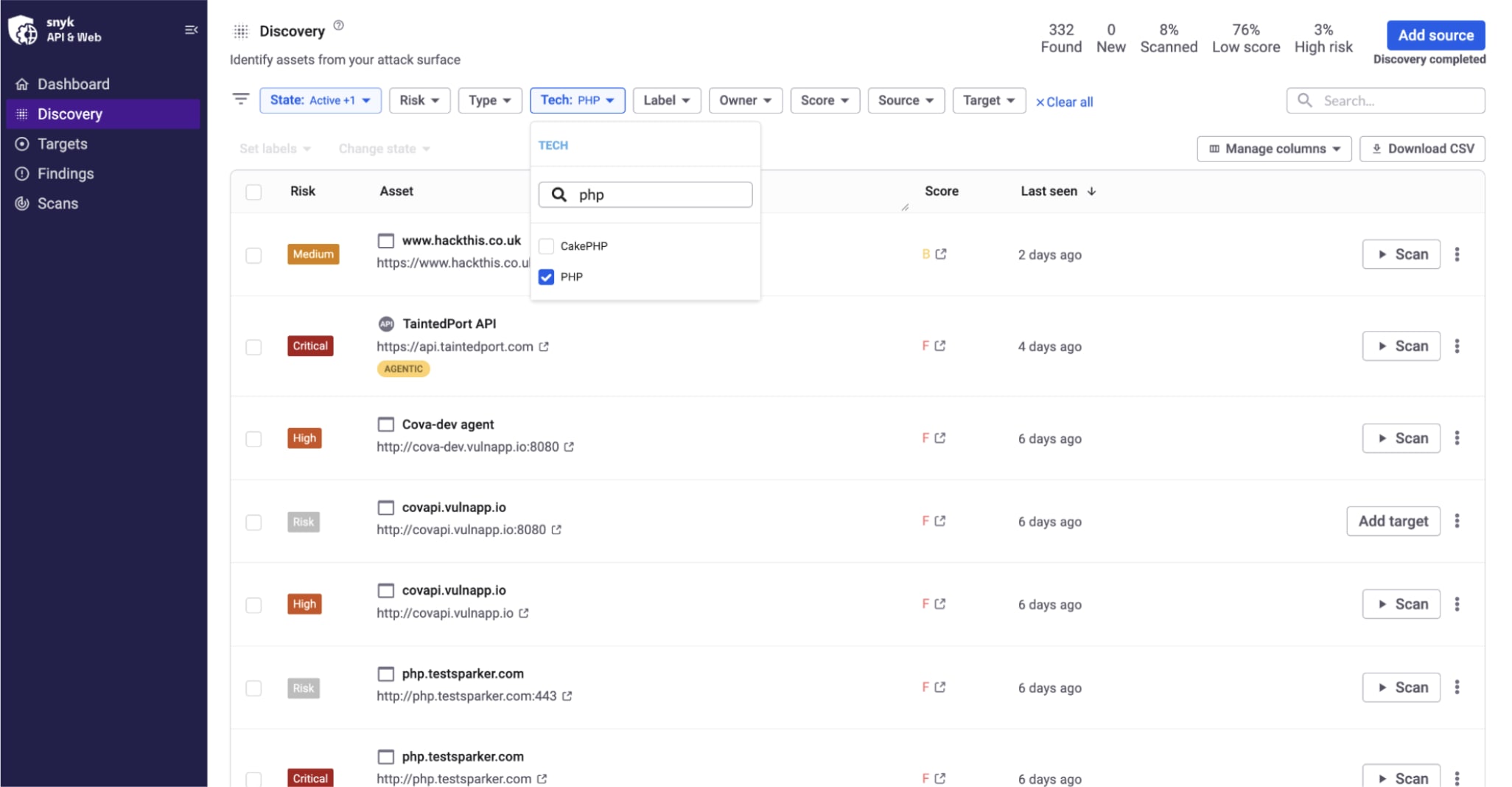Open the State: Active +1 filter dropdown
This screenshot has height=787, width=1512.
point(321,100)
